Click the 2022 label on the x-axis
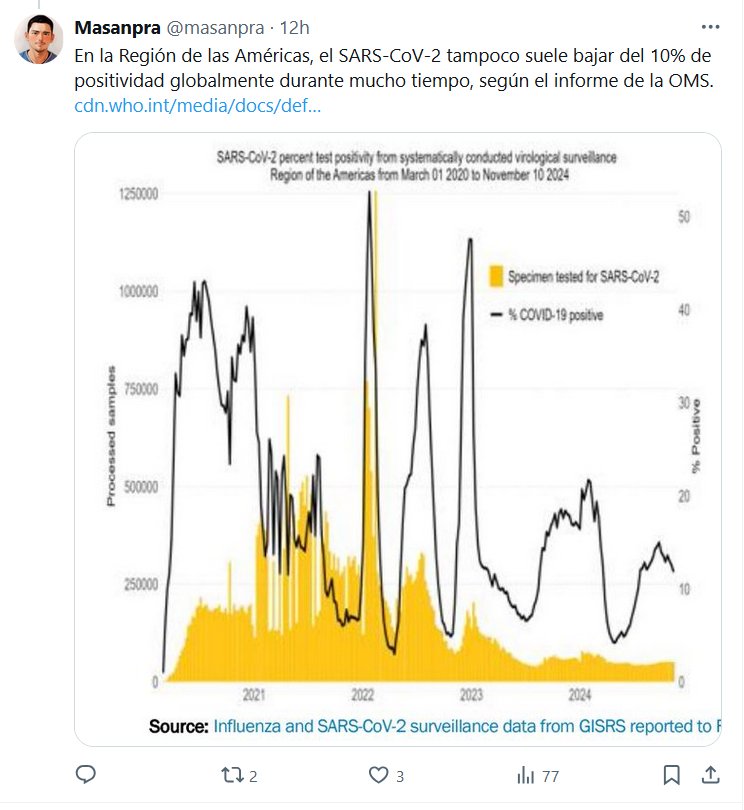 362,694
